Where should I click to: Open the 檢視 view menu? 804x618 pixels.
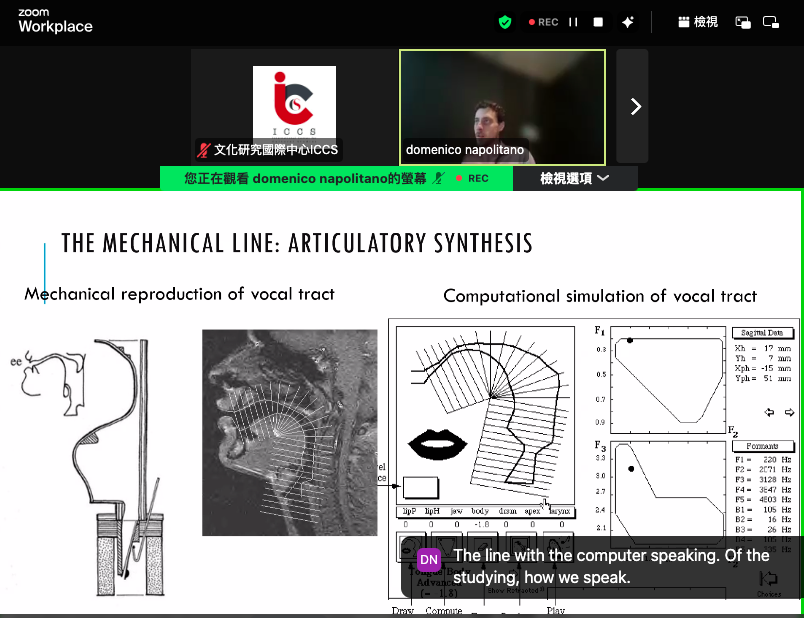698,22
